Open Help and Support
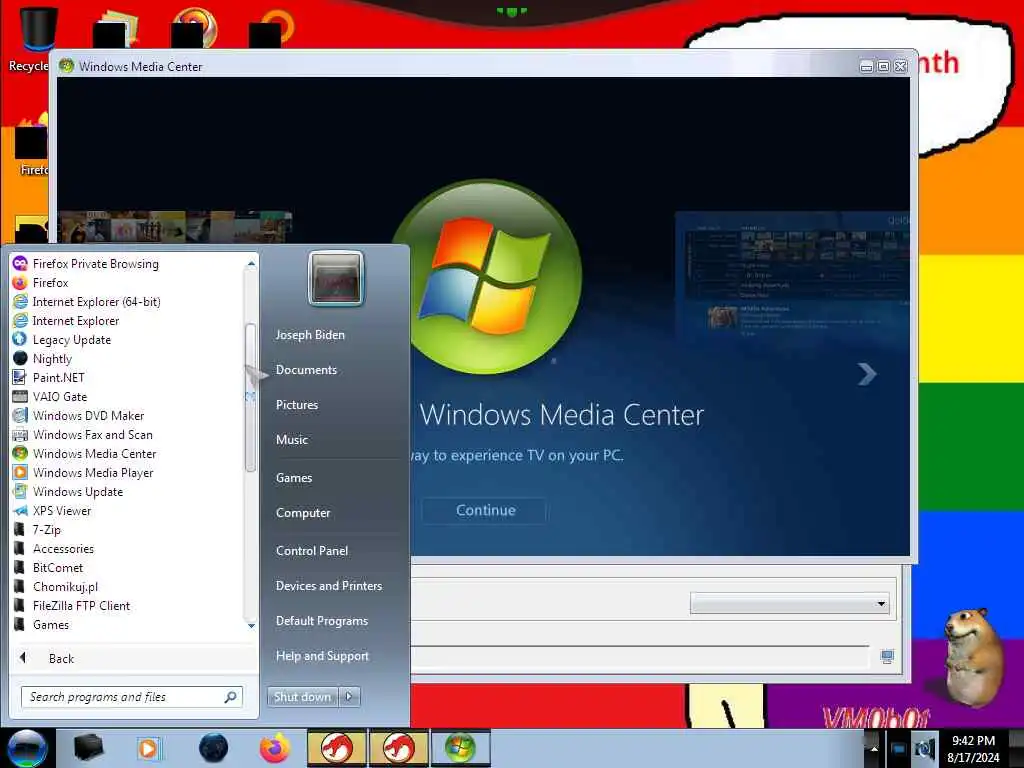1024x768 pixels. tap(322, 656)
